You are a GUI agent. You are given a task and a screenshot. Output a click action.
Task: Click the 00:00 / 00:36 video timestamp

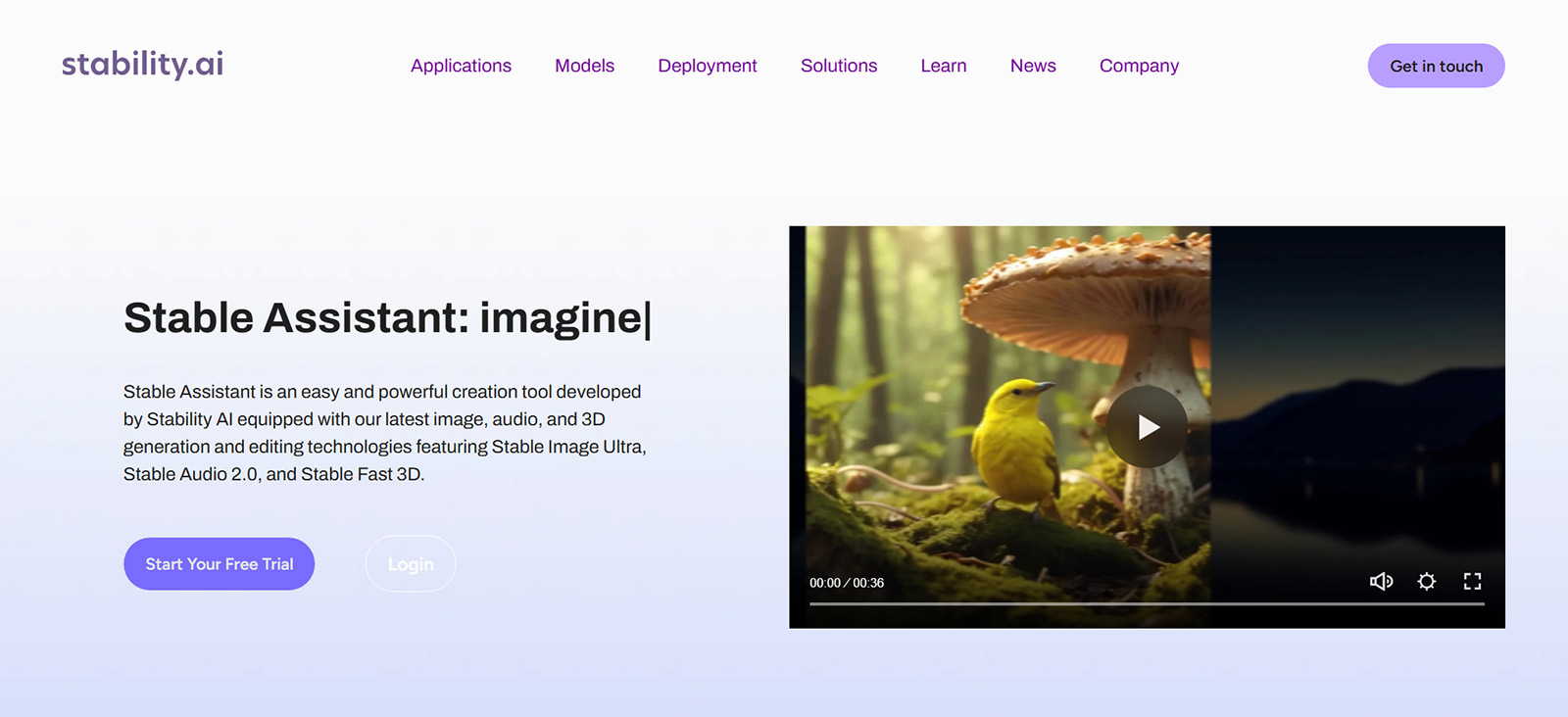point(847,583)
